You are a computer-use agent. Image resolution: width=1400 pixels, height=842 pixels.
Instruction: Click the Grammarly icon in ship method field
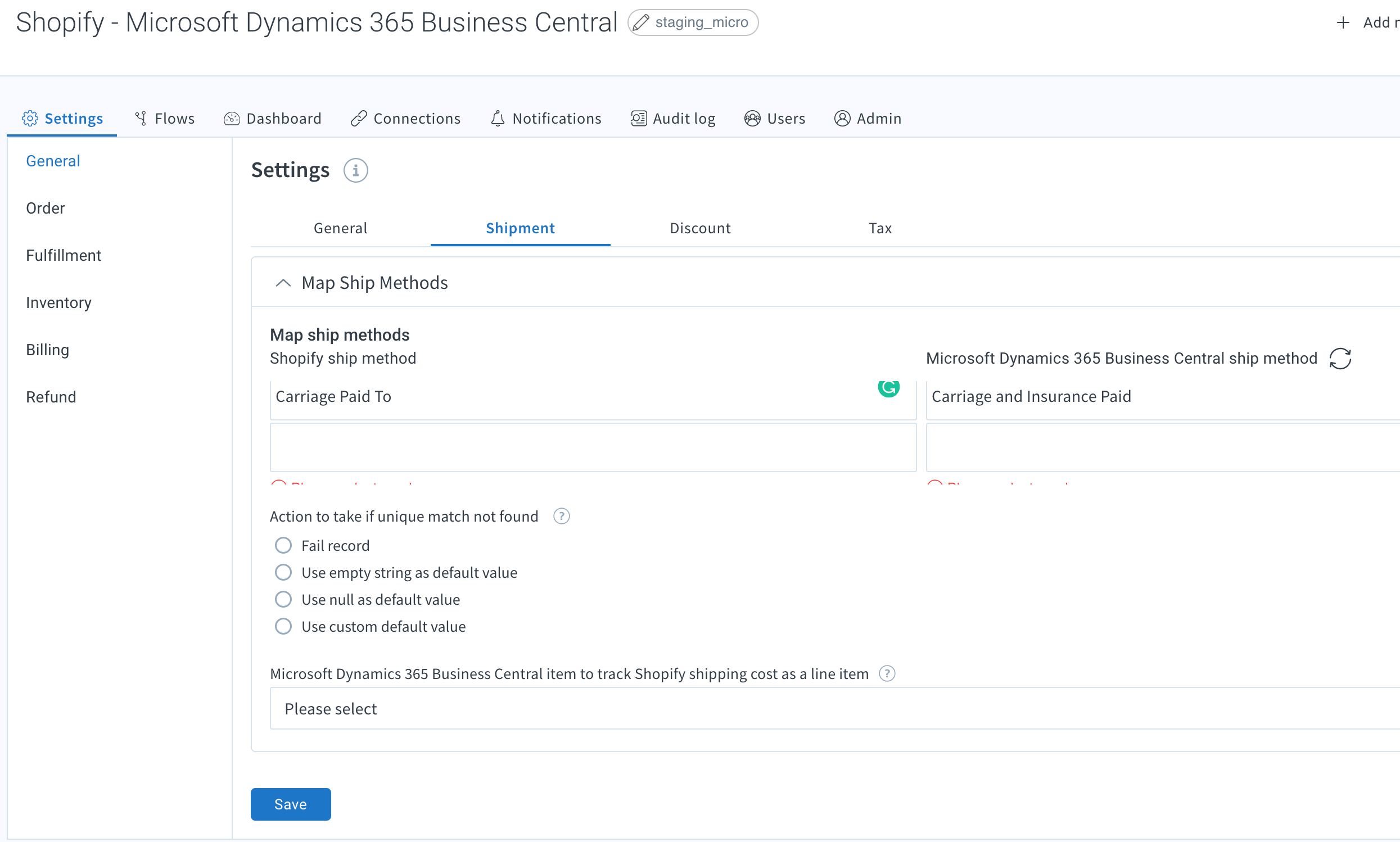[889, 388]
